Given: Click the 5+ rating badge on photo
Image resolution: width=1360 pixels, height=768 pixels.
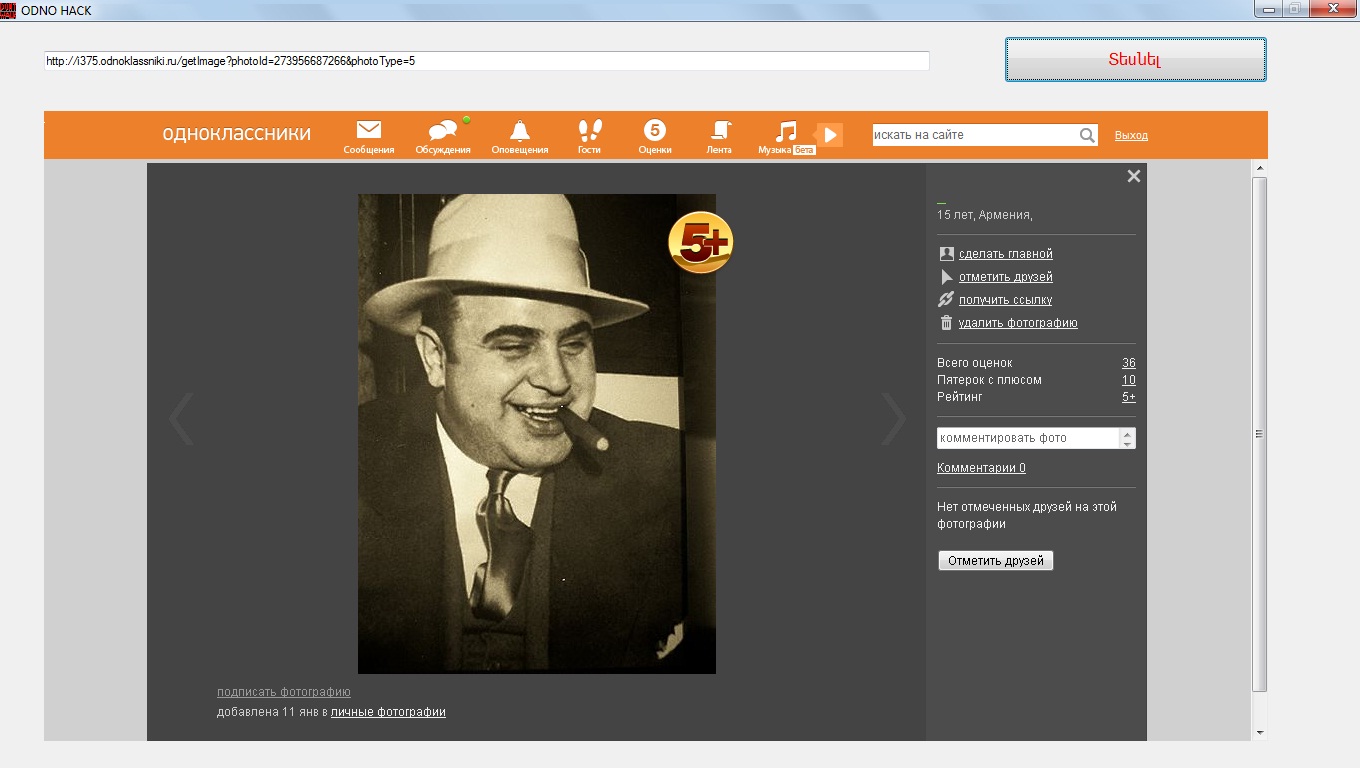Looking at the screenshot, I should [x=701, y=242].
